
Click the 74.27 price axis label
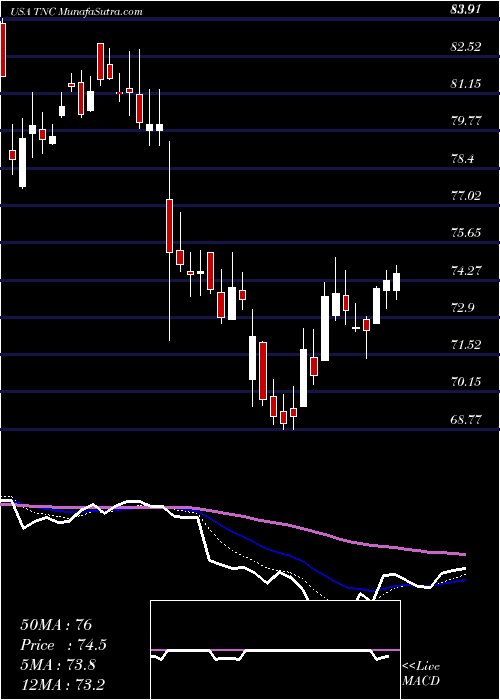click(x=466, y=270)
